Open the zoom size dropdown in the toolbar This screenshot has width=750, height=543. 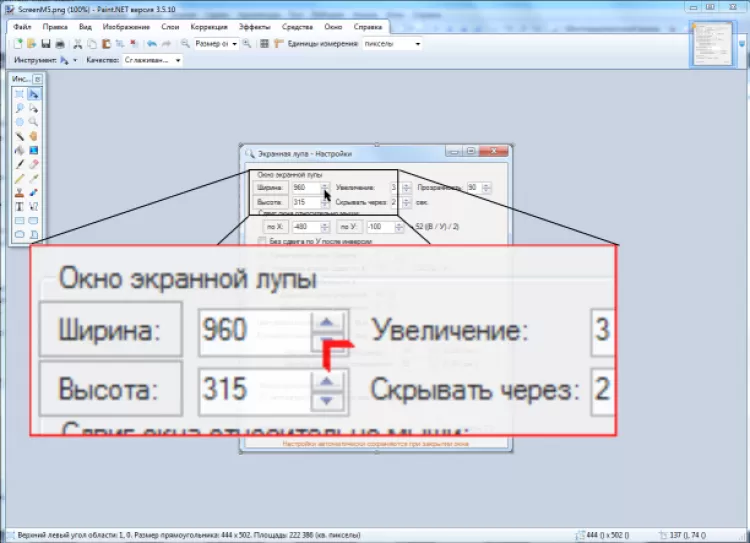(x=216, y=44)
